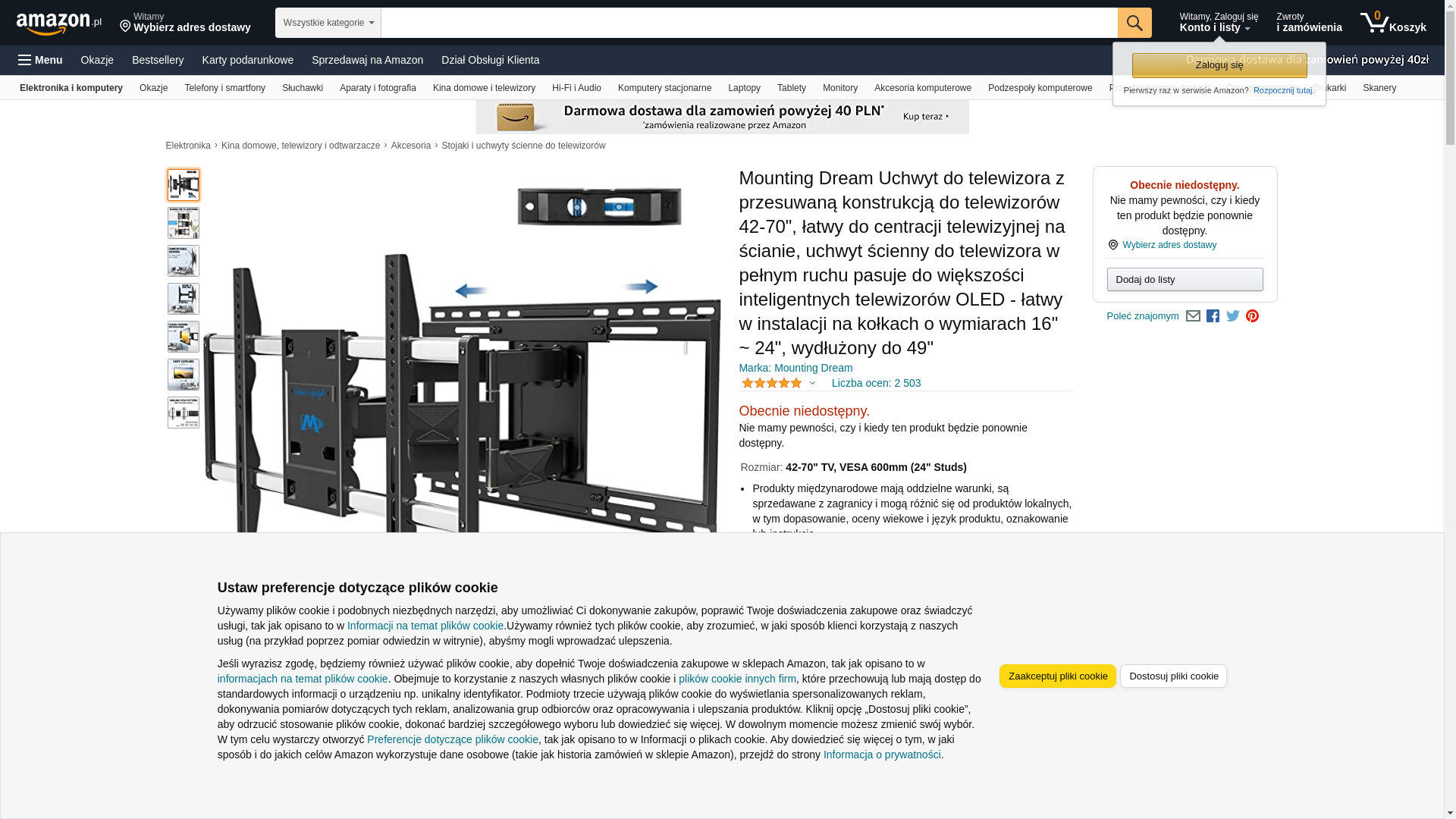1456x819 pixels.
Task: Click the Amazon.pl logo
Action: (58, 24)
